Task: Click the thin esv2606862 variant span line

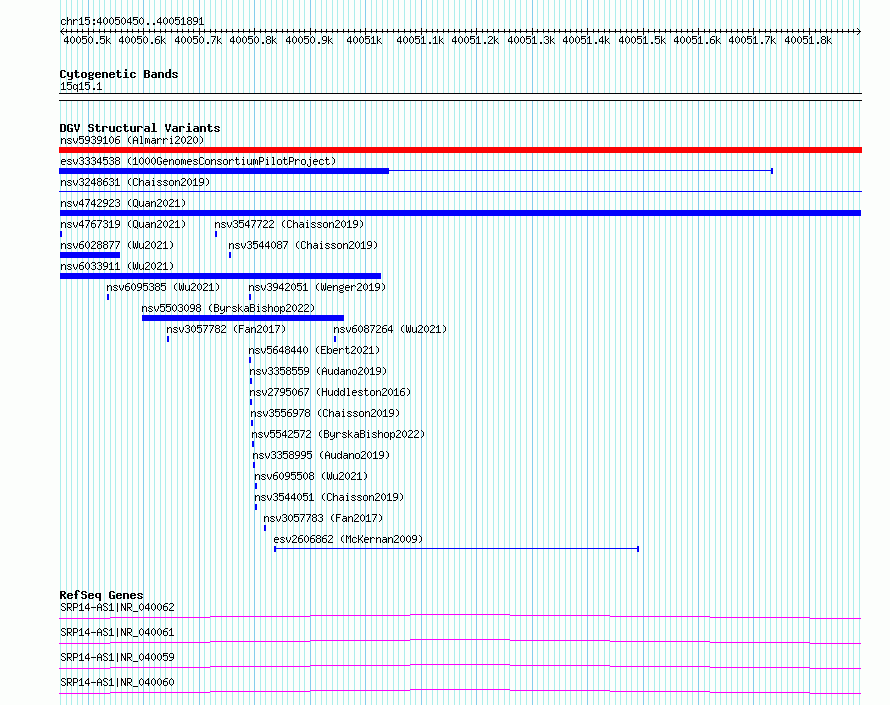Action: point(457,549)
